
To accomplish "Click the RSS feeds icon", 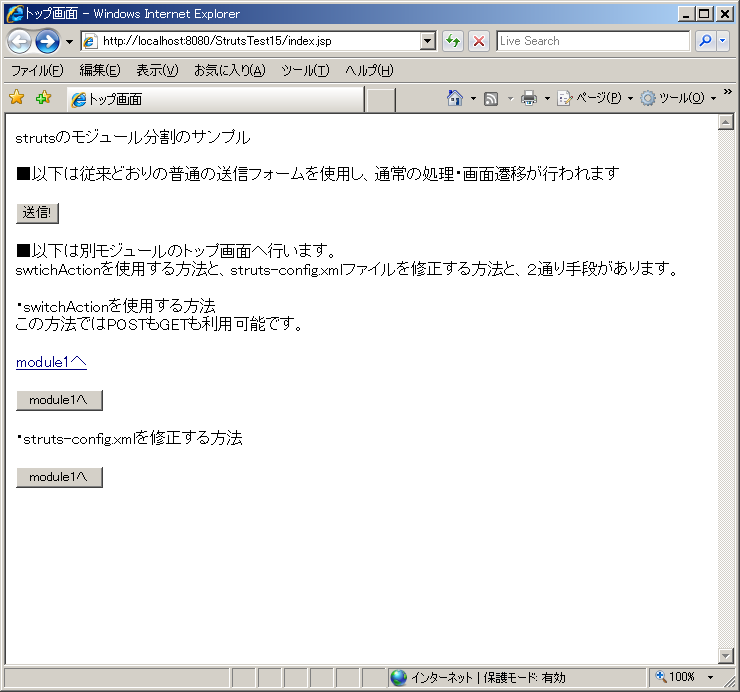I will [x=491, y=99].
